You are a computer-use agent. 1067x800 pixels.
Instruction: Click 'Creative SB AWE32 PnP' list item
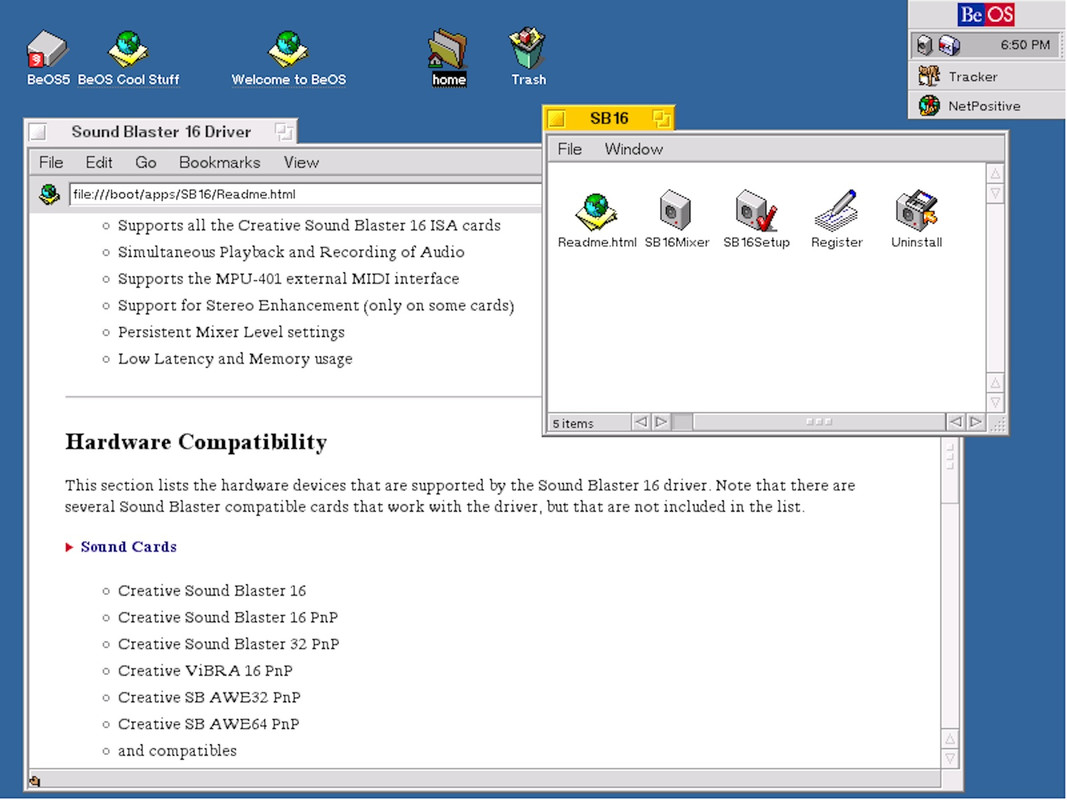[x=210, y=697]
